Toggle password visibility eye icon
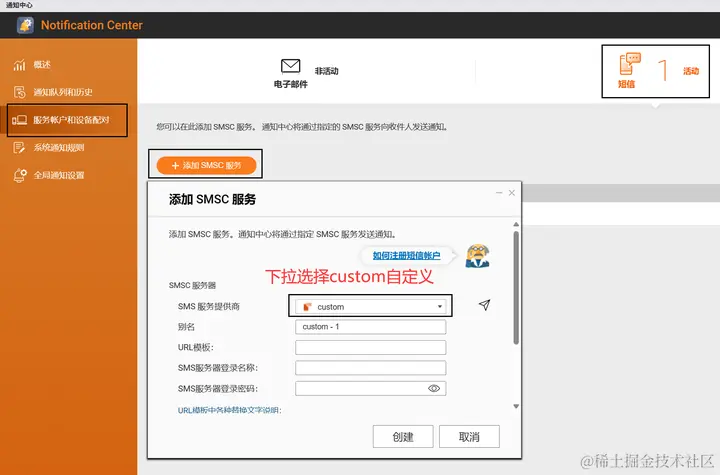This screenshot has height=475, width=720. [x=434, y=389]
